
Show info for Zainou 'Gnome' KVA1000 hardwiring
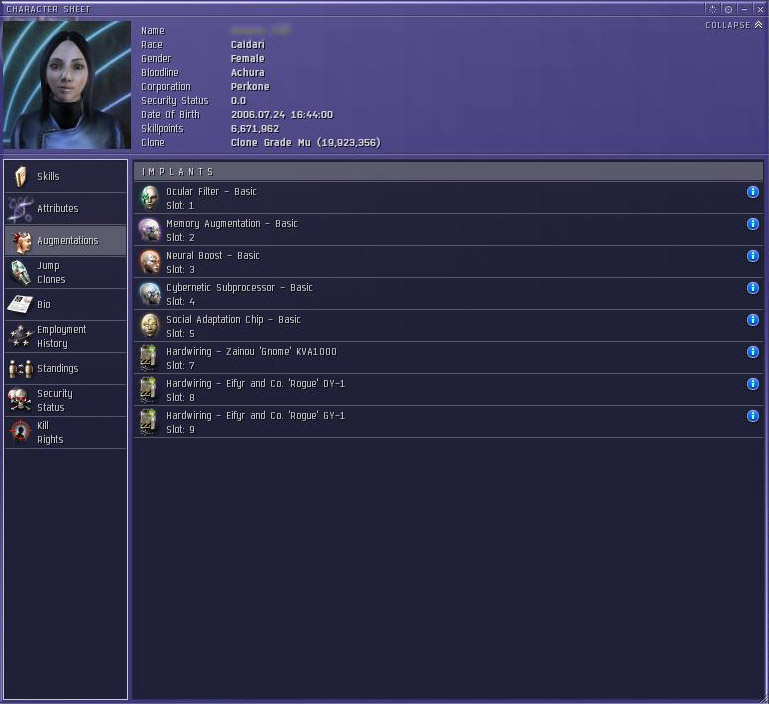[x=752, y=352]
